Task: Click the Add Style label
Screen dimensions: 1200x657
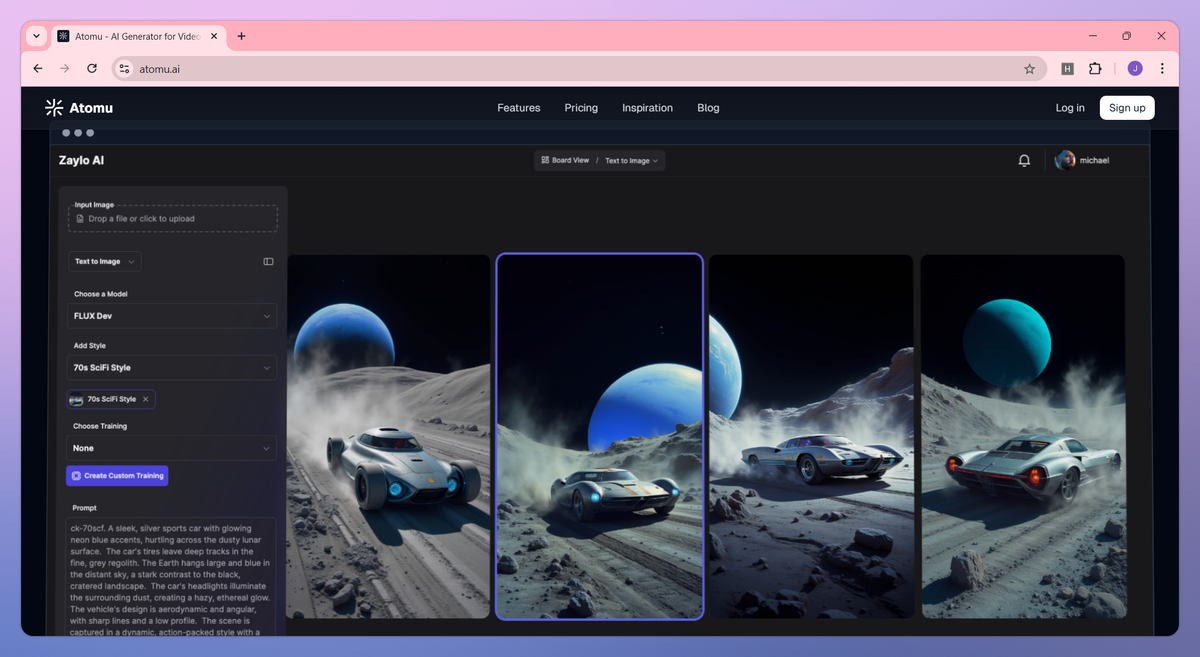Action: (90, 346)
